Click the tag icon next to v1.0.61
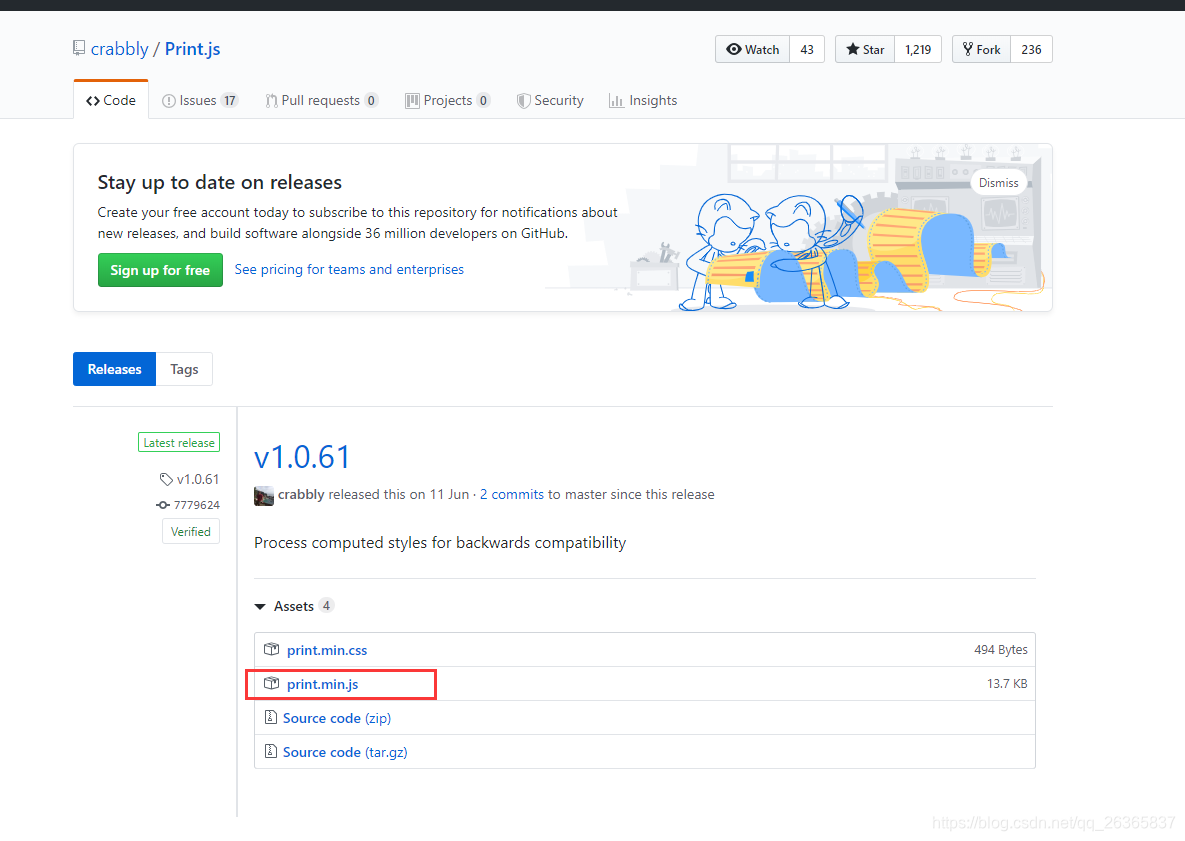Viewport: 1185px width, 841px height. 166,479
